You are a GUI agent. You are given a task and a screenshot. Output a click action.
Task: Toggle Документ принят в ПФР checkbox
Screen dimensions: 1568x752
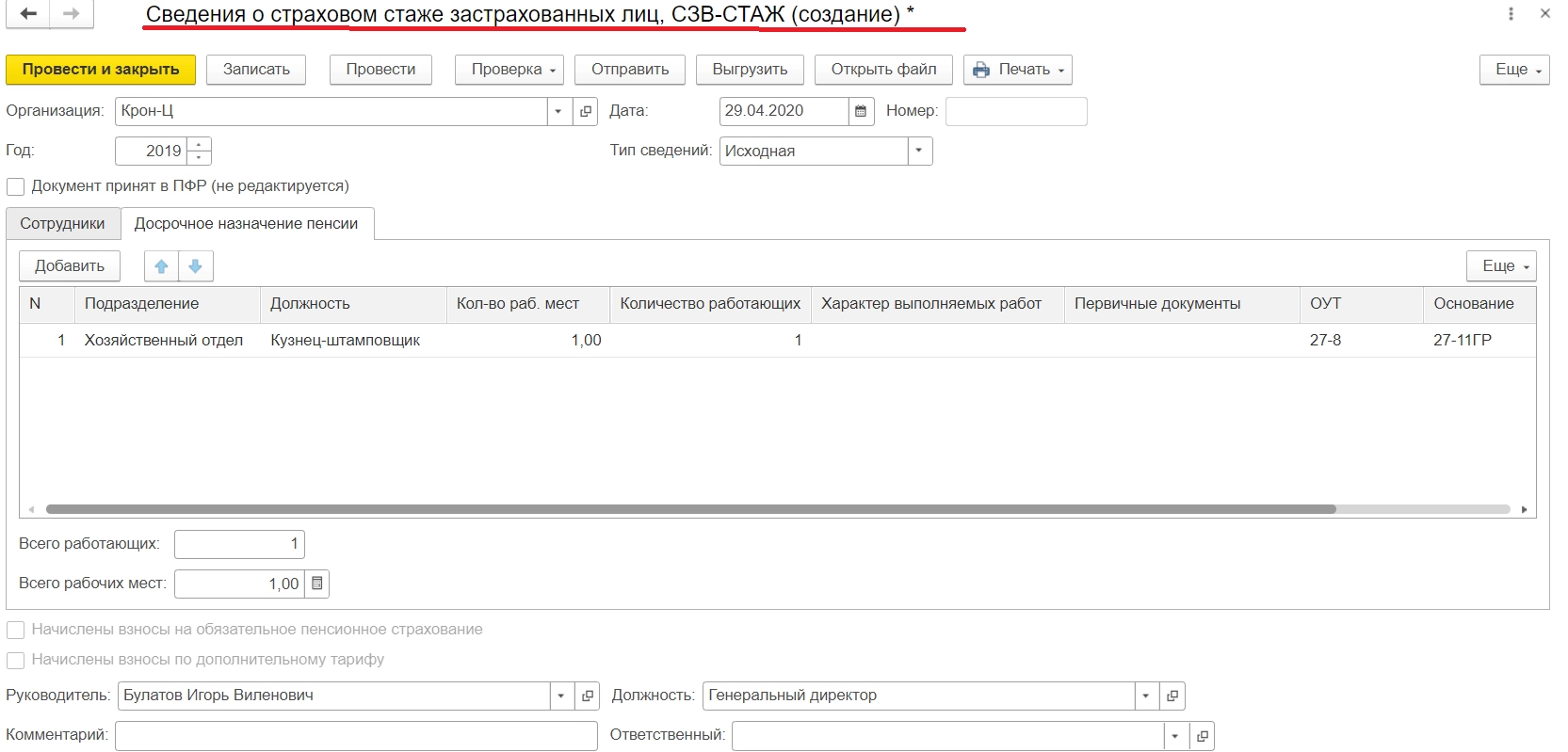click(x=15, y=186)
